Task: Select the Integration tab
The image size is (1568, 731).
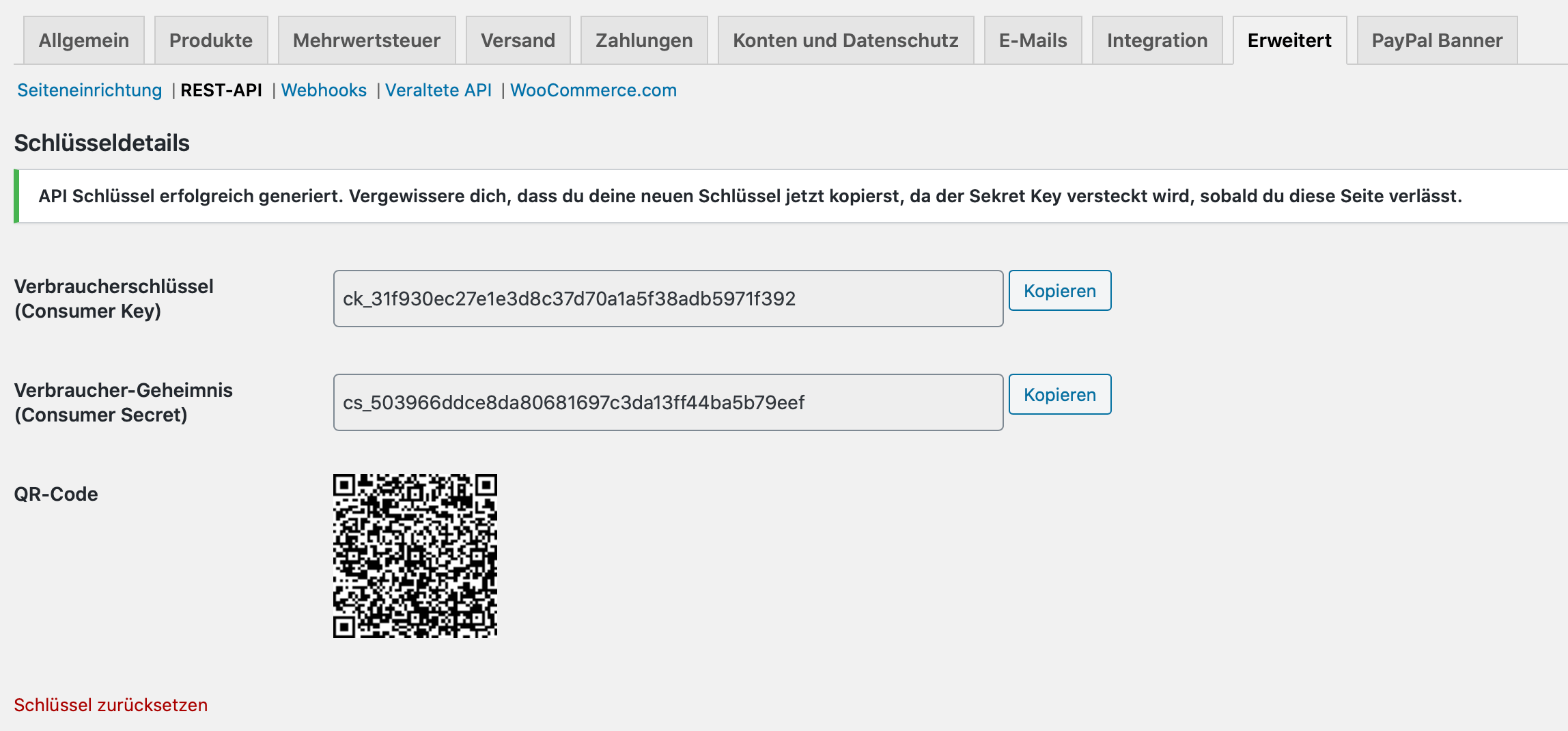Action: pyautogui.click(x=1157, y=40)
